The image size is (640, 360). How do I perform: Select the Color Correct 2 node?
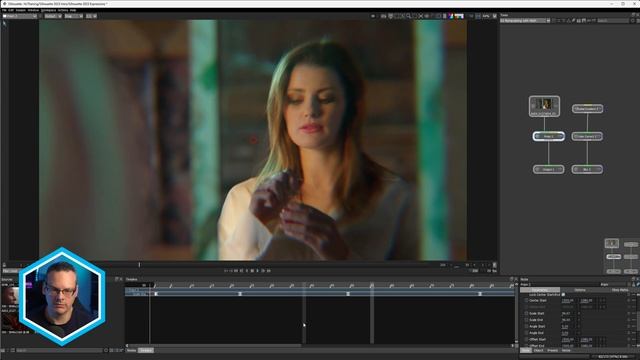point(587,136)
